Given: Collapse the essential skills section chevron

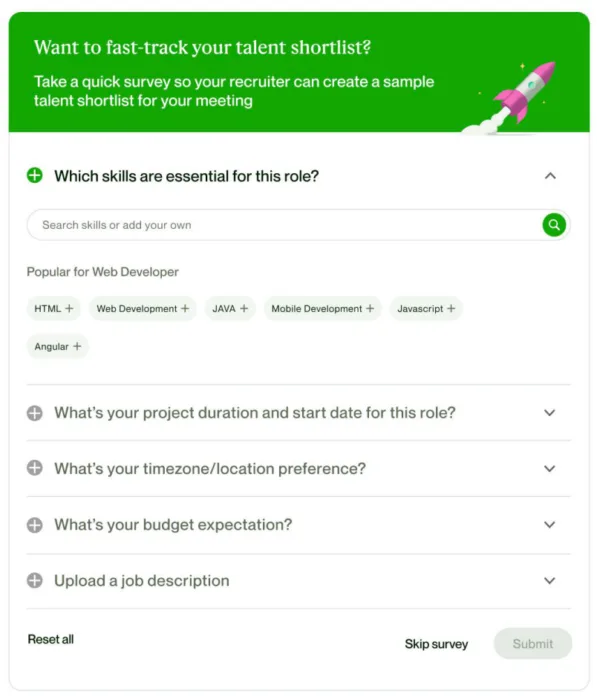Looking at the screenshot, I should click(x=550, y=176).
